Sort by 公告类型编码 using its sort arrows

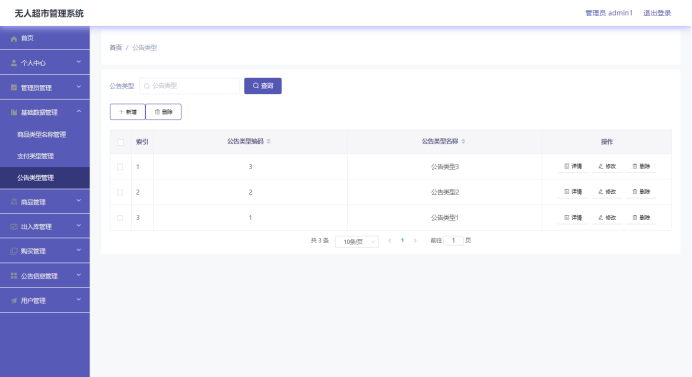(268, 141)
